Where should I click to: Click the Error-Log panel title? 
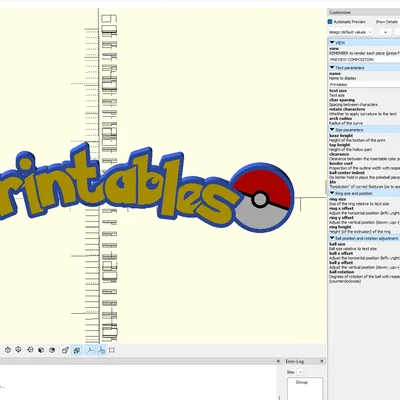[295, 361]
